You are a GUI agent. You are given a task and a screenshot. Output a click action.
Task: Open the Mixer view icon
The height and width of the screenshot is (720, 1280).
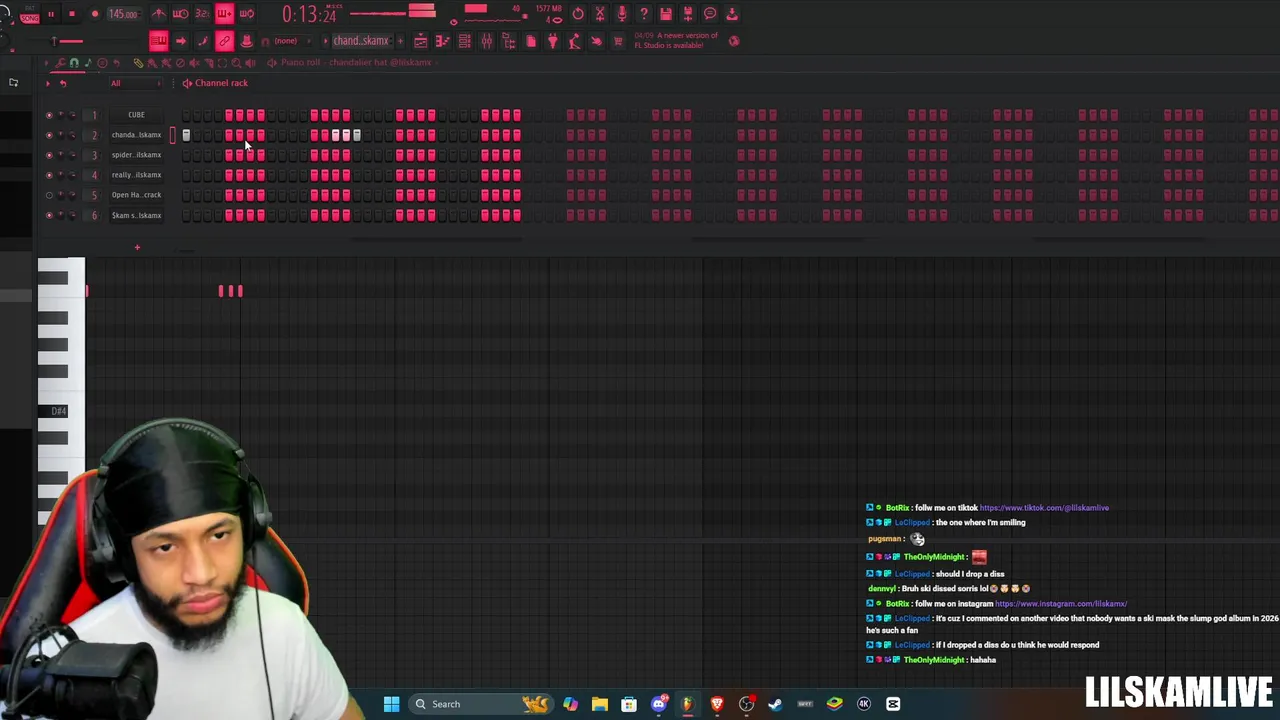486,41
